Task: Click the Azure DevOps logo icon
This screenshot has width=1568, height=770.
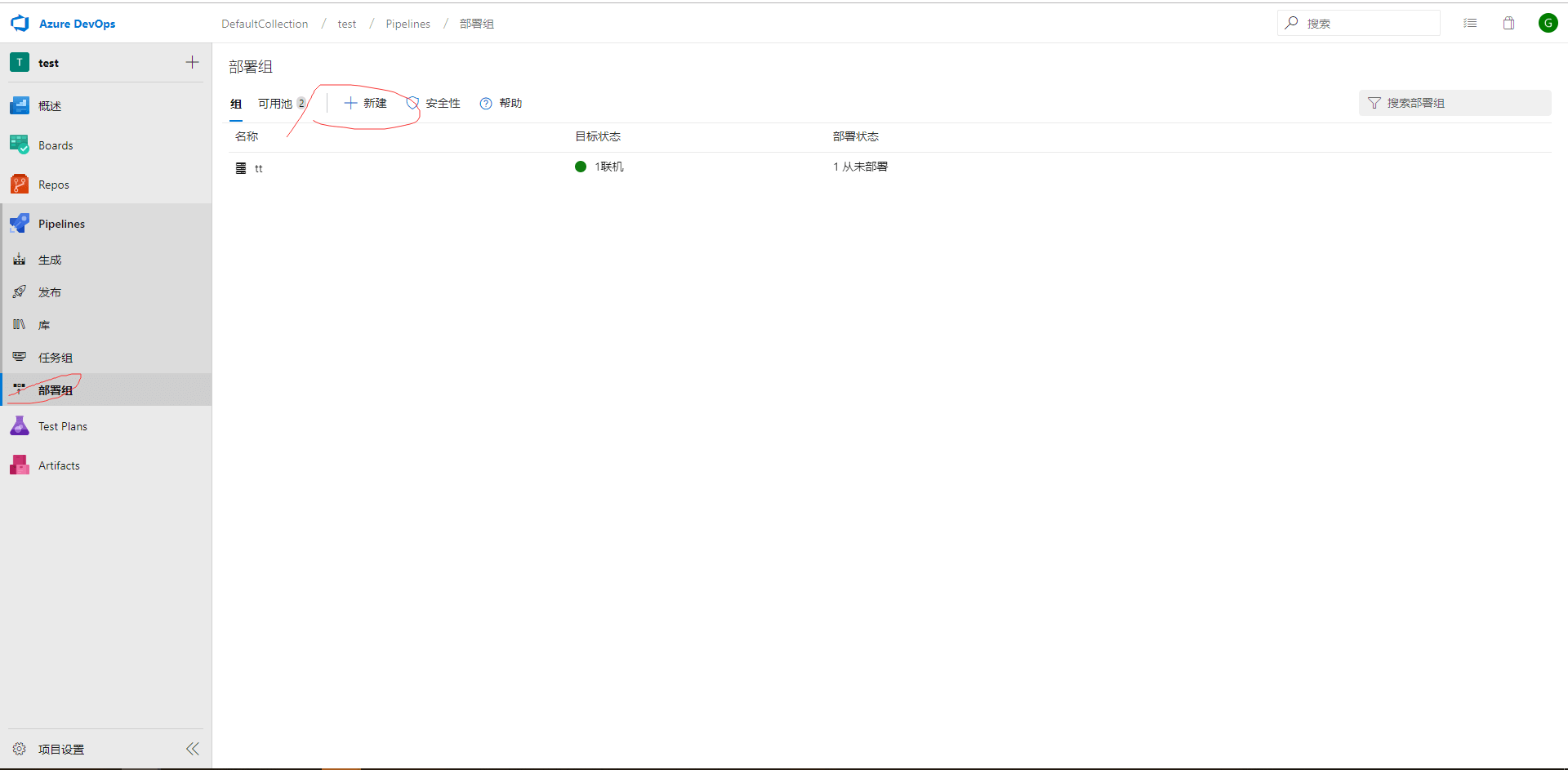Action: click(x=20, y=24)
